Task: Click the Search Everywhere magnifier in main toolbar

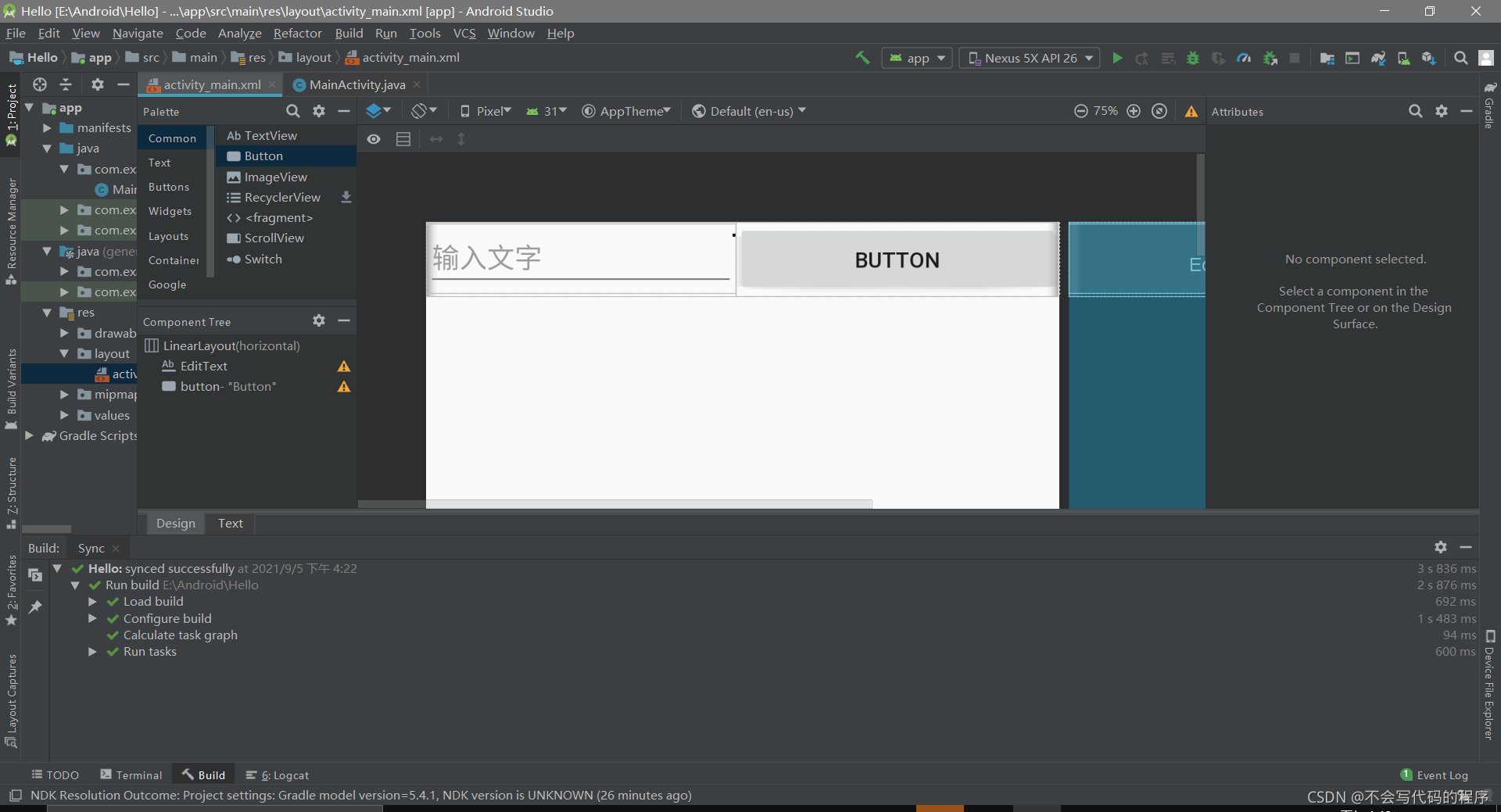Action: click(1460, 58)
